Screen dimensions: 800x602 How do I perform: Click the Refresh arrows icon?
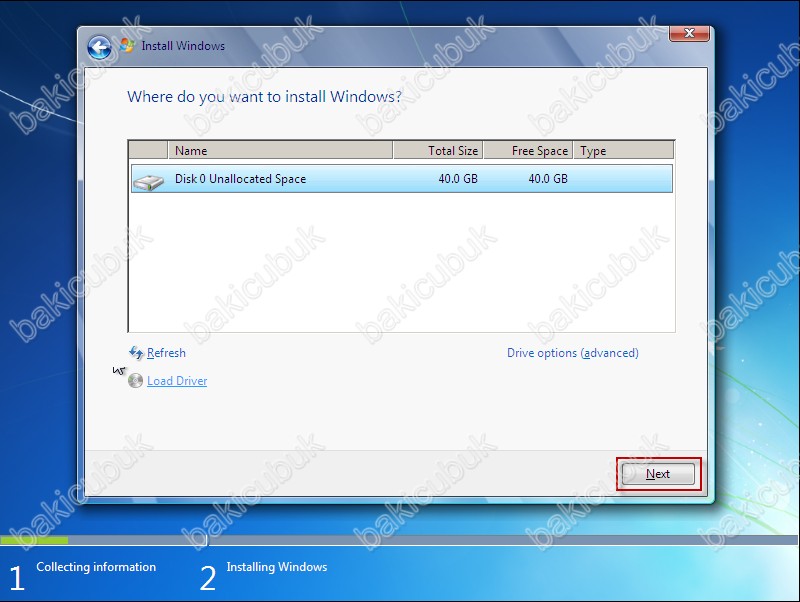(x=136, y=353)
